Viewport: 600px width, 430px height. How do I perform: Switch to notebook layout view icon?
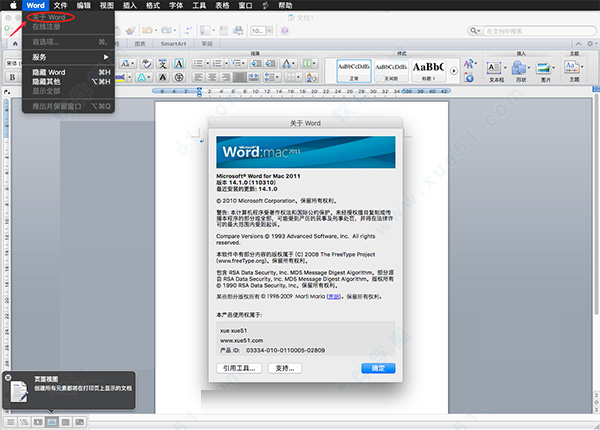[x=65, y=422]
